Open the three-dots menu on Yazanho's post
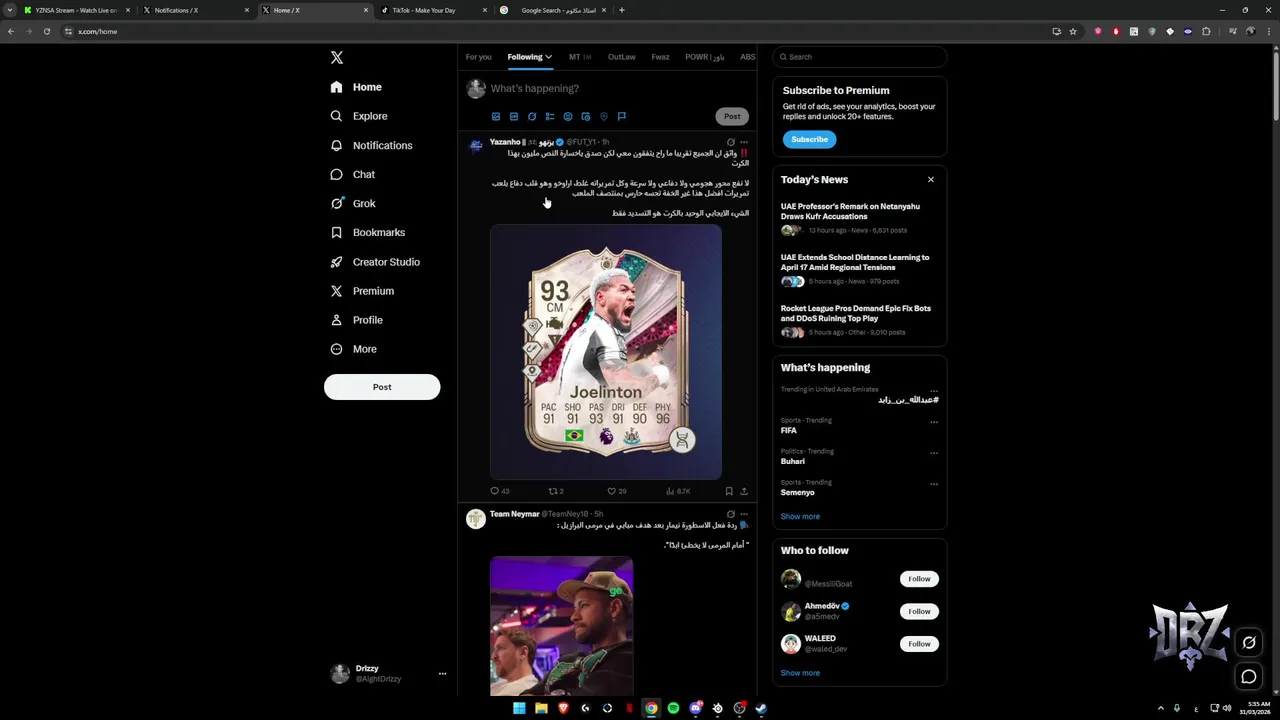 (744, 142)
